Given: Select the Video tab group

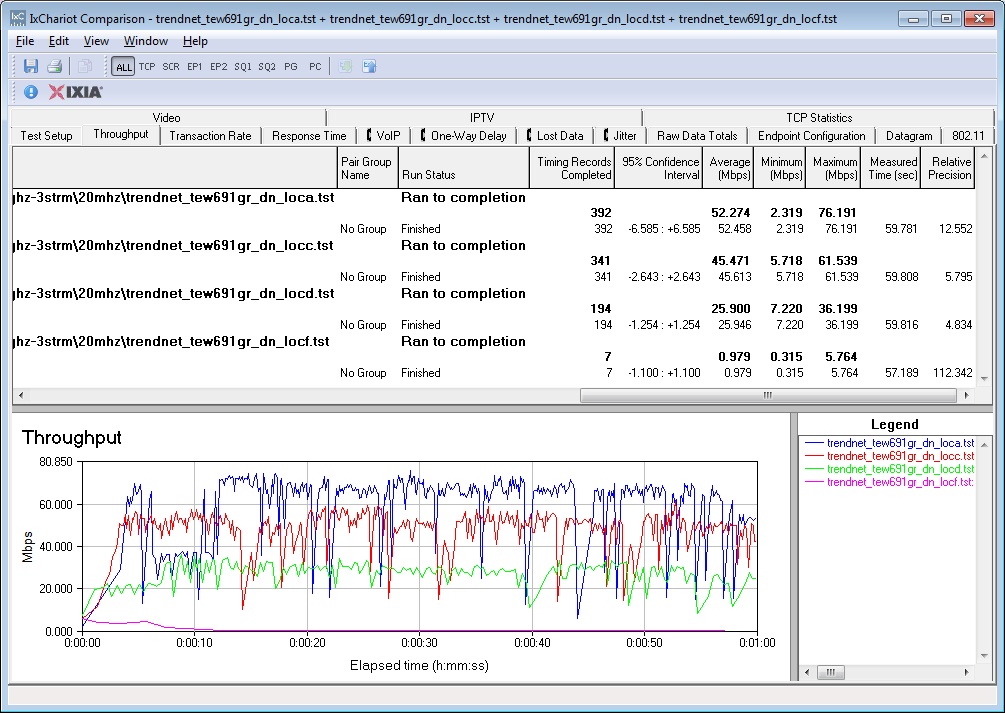Looking at the screenshot, I should tap(167, 118).
